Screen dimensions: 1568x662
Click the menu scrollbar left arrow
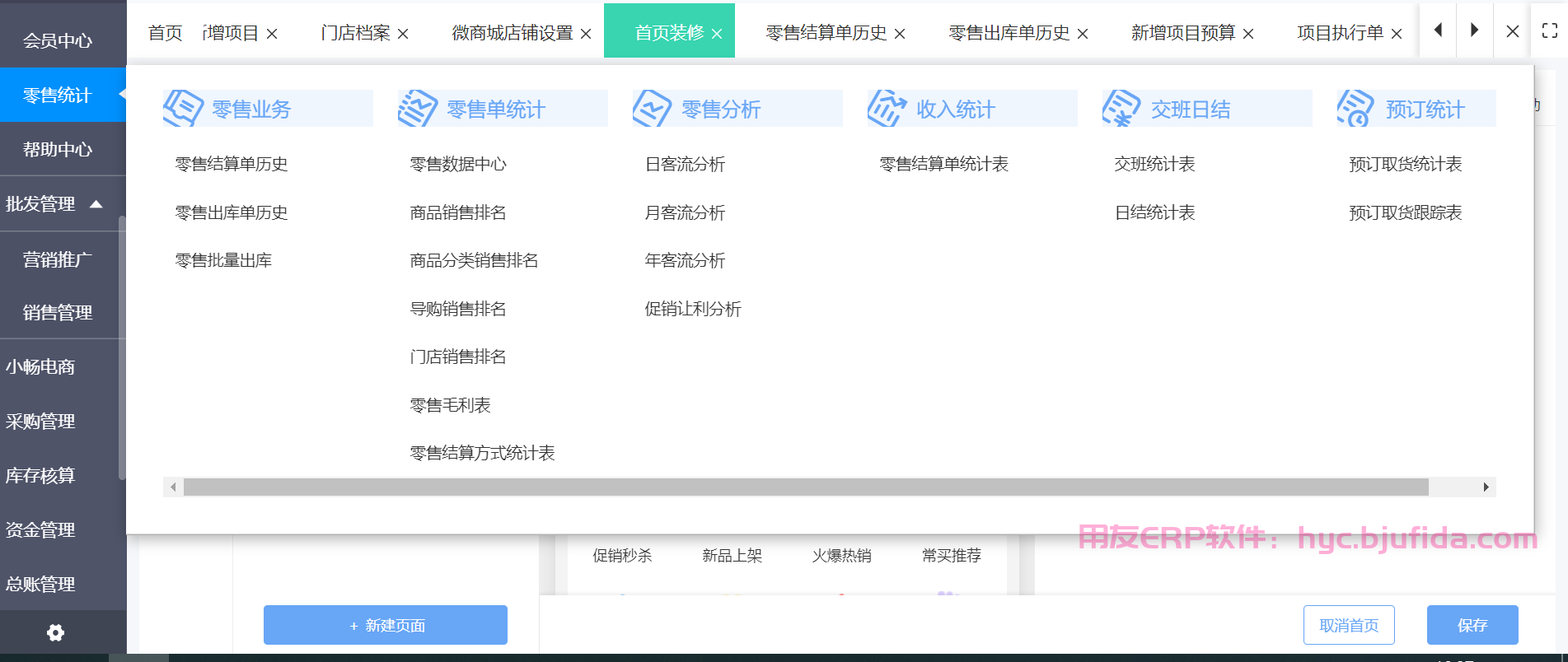[173, 487]
